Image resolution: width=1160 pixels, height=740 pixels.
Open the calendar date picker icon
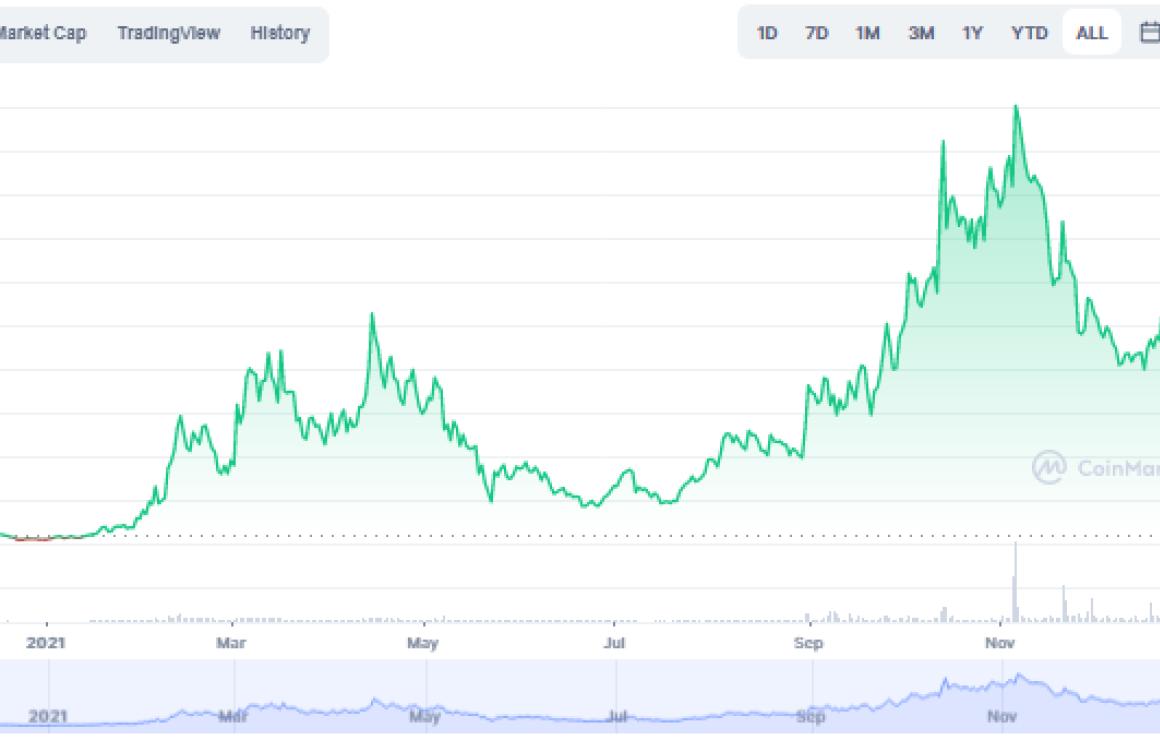click(1150, 33)
